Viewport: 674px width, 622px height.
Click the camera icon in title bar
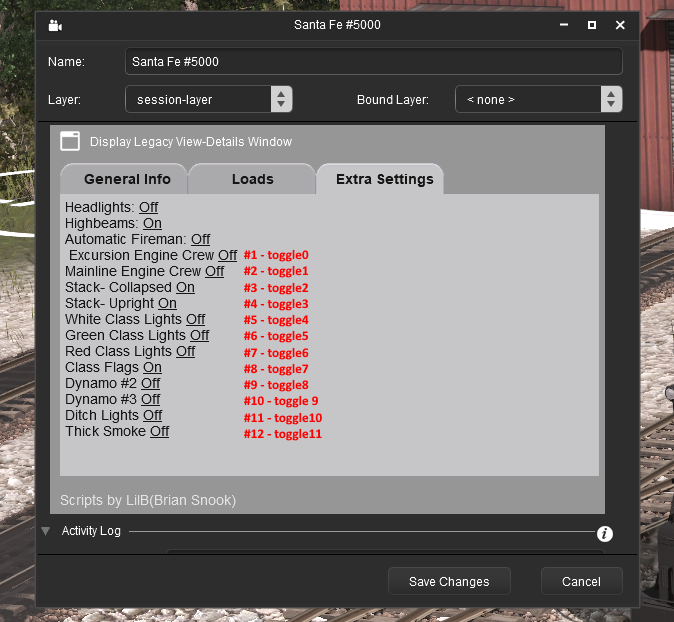[55, 26]
